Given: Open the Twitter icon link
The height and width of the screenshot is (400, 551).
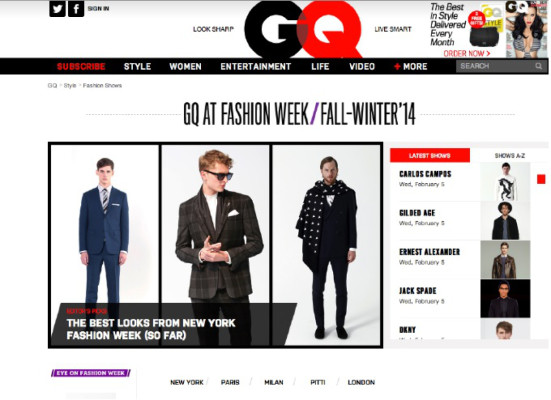Looking at the screenshot, I should coord(57,9).
